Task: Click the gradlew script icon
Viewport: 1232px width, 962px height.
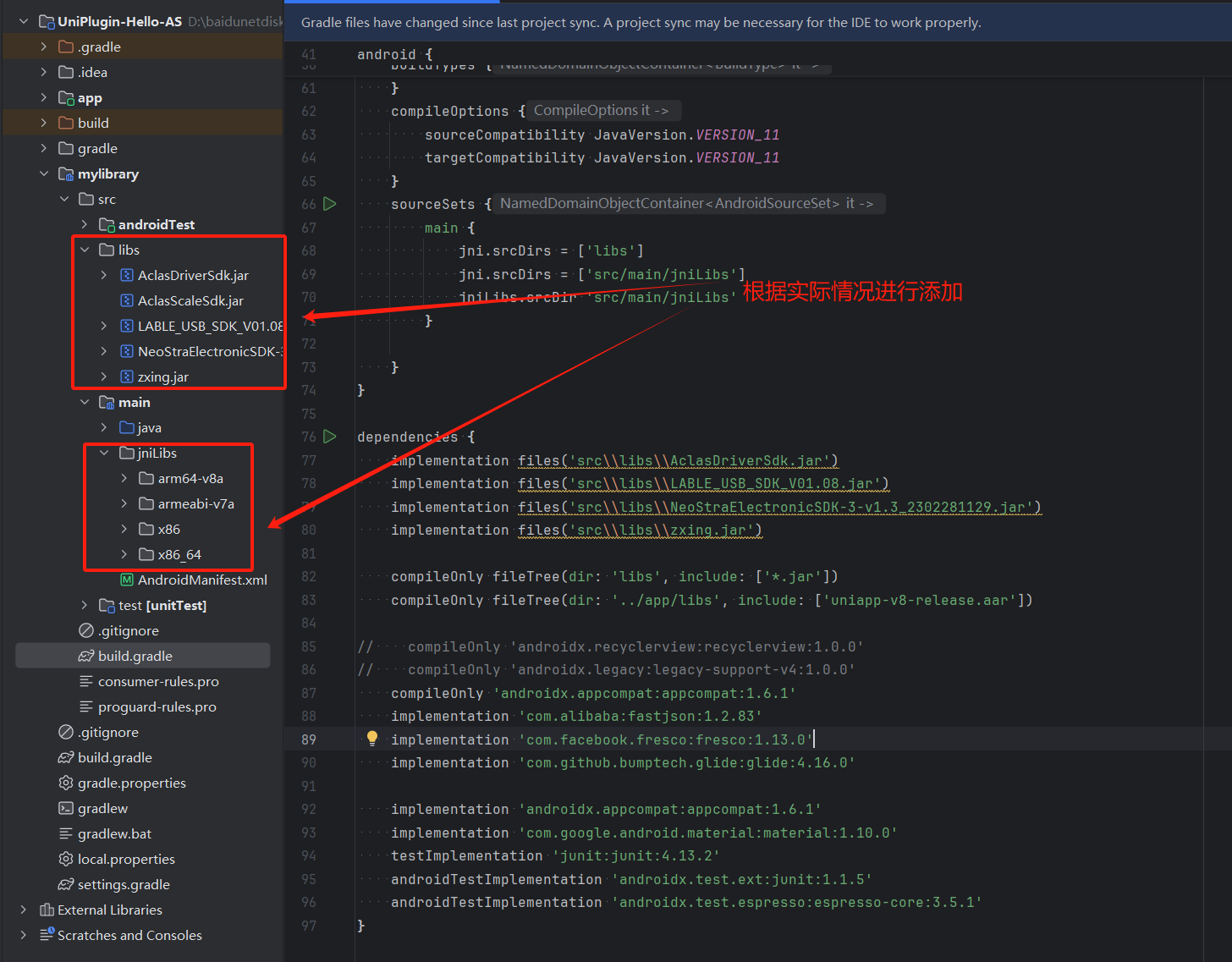Action: [66, 808]
